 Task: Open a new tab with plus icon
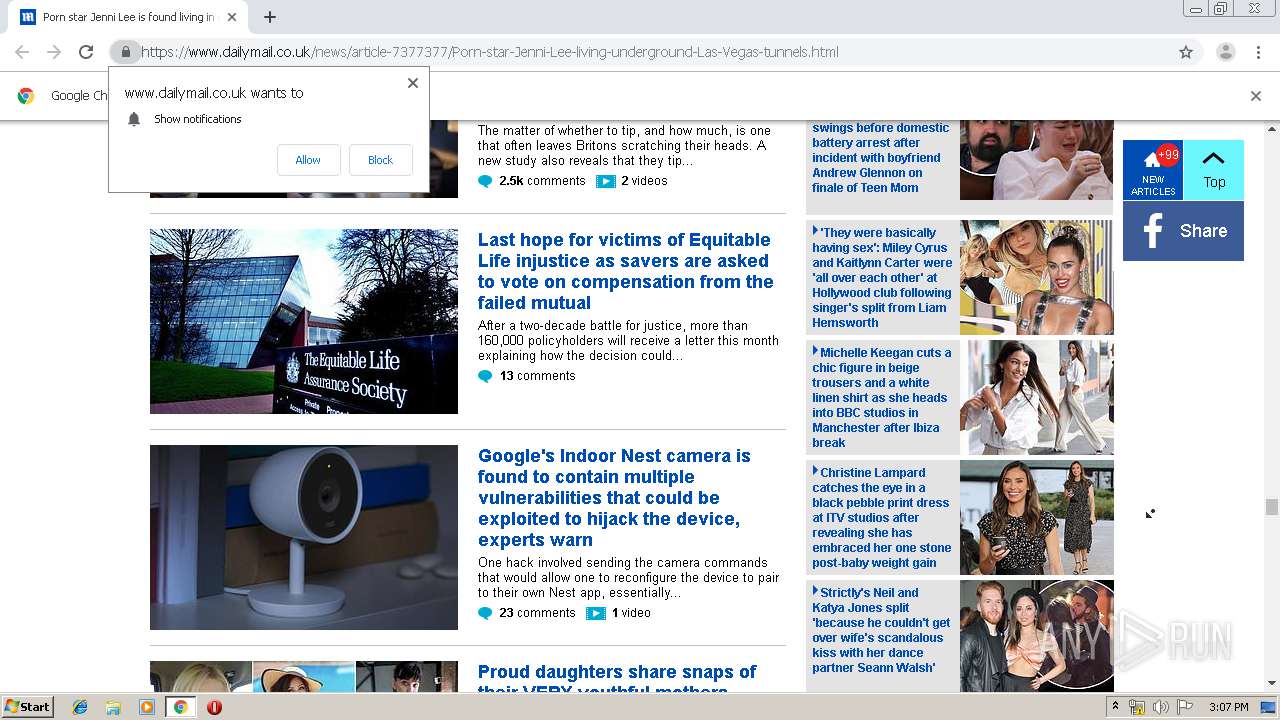click(x=270, y=17)
